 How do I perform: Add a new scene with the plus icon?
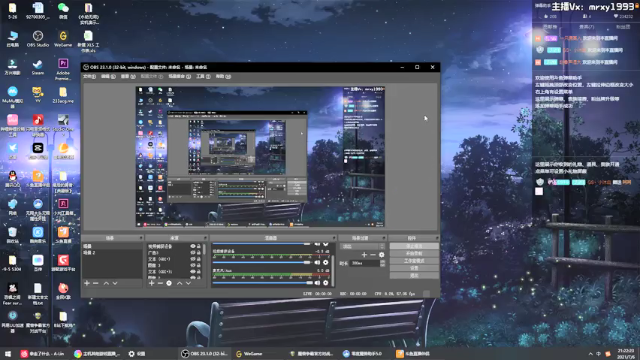coord(87,283)
